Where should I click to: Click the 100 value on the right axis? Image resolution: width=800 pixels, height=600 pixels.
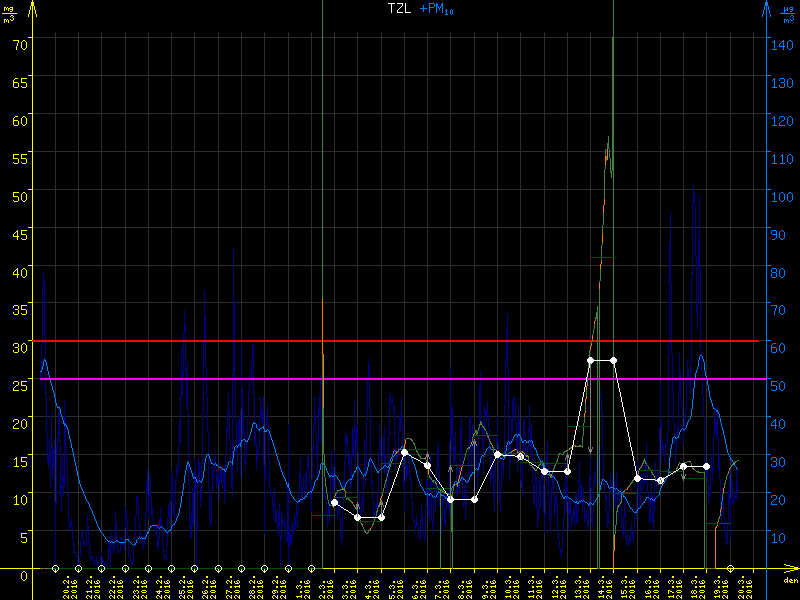point(781,195)
